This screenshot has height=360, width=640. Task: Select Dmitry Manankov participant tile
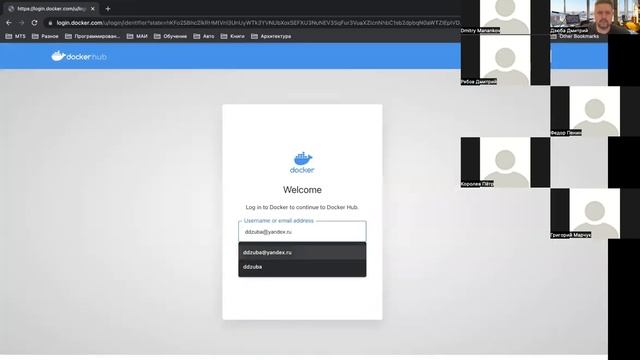pos(505,17)
